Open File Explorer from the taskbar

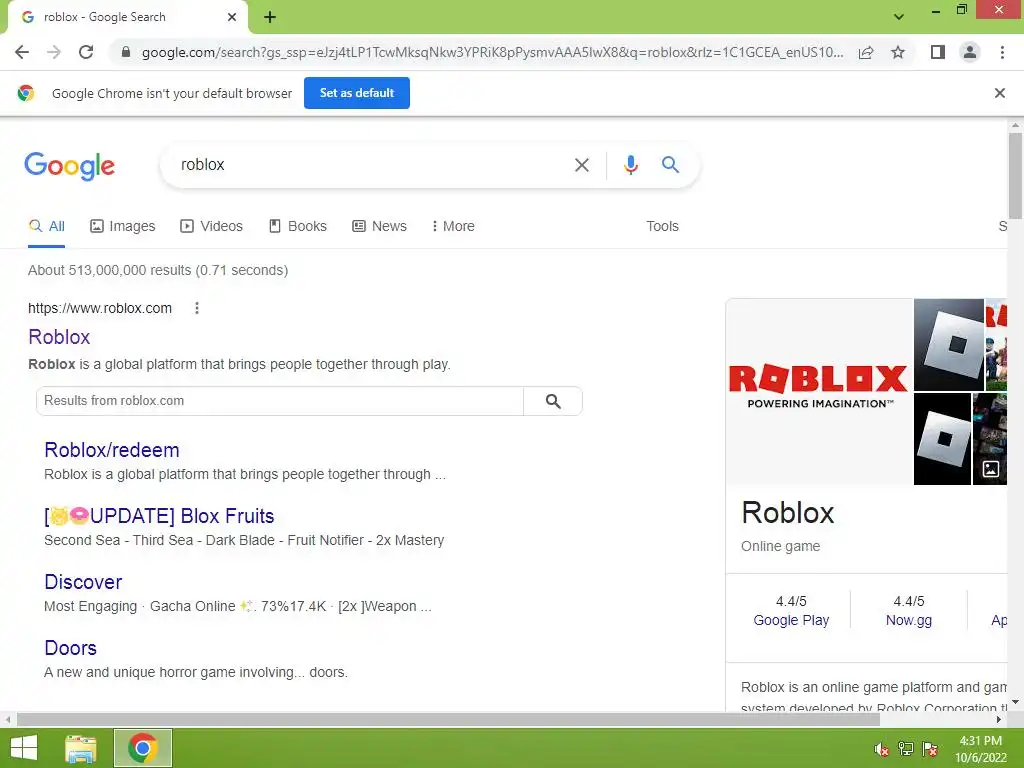81,748
